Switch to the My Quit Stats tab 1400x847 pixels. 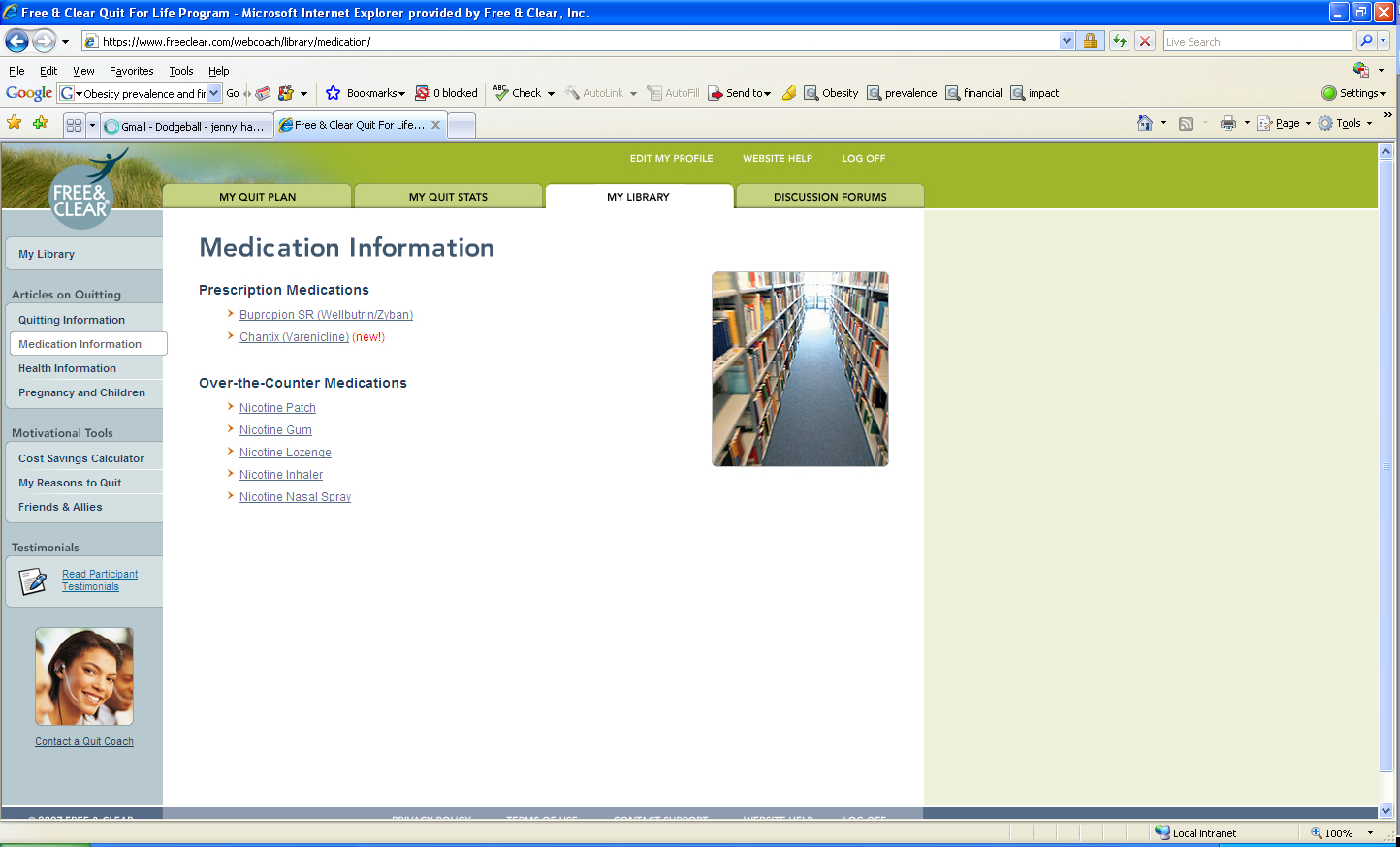448,197
